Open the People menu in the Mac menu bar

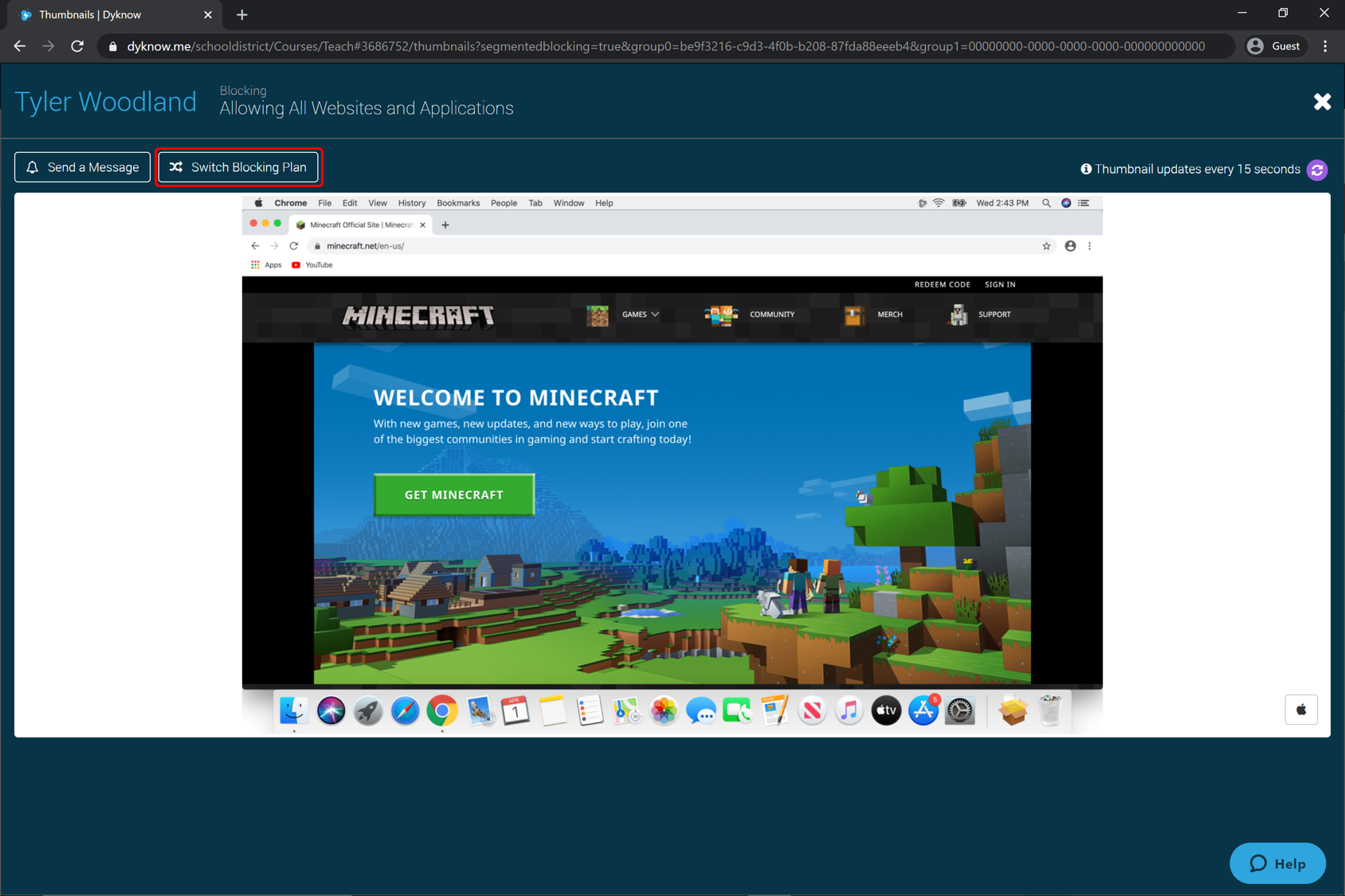[x=504, y=203]
